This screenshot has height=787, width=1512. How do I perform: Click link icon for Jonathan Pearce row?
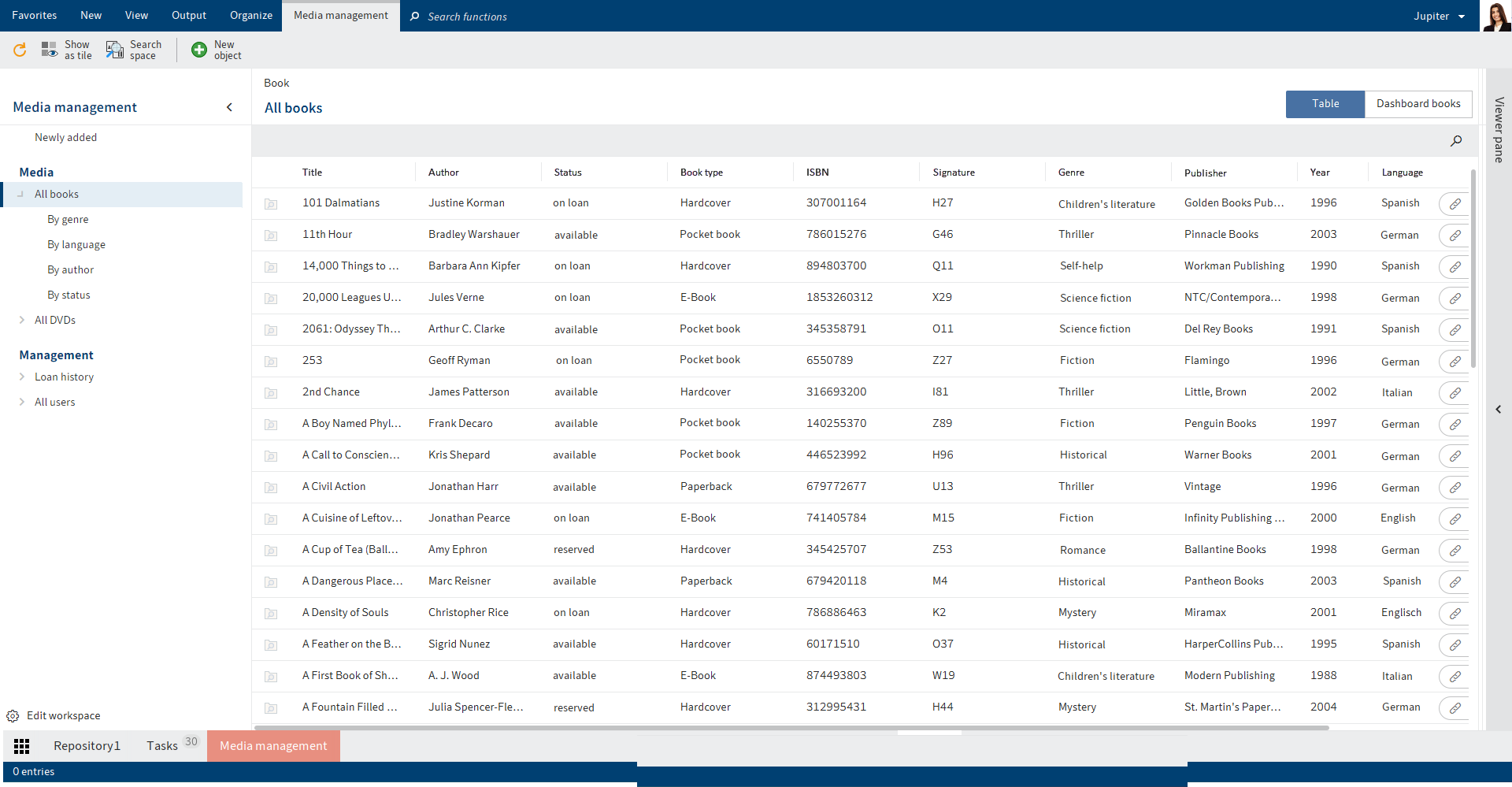pos(1455,519)
